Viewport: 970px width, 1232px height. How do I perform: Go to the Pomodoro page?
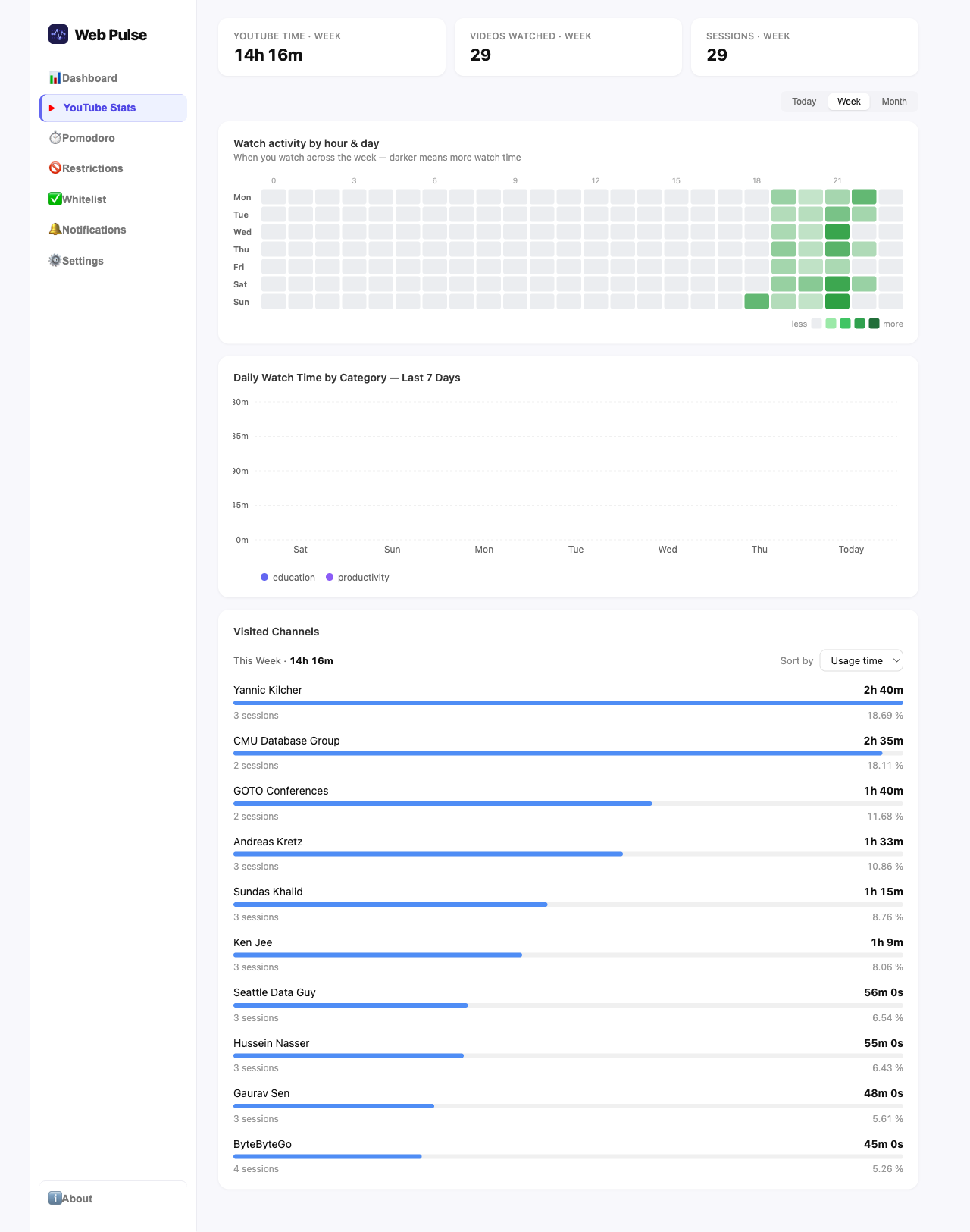coord(113,138)
